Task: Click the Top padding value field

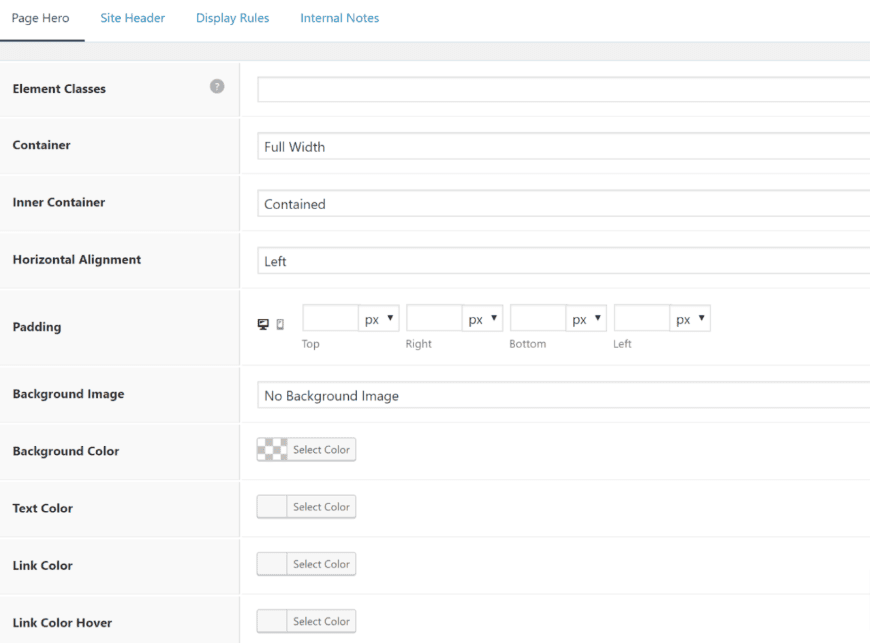Action: tap(329, 319)
